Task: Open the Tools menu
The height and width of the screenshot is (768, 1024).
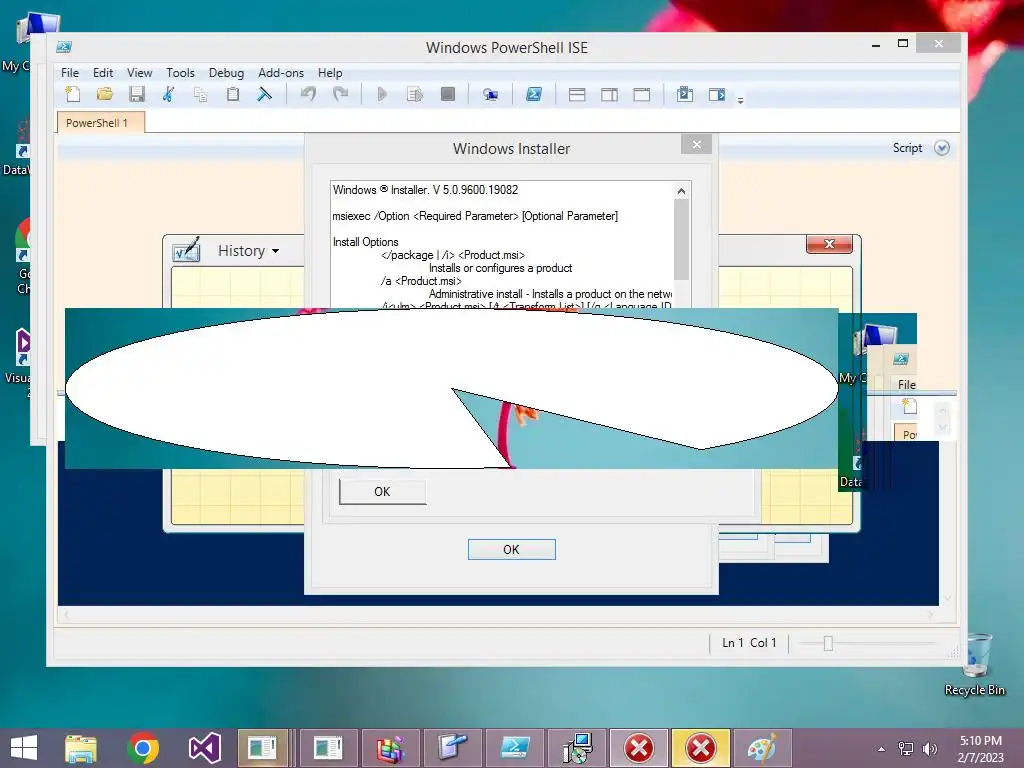Action: (180, 73)
